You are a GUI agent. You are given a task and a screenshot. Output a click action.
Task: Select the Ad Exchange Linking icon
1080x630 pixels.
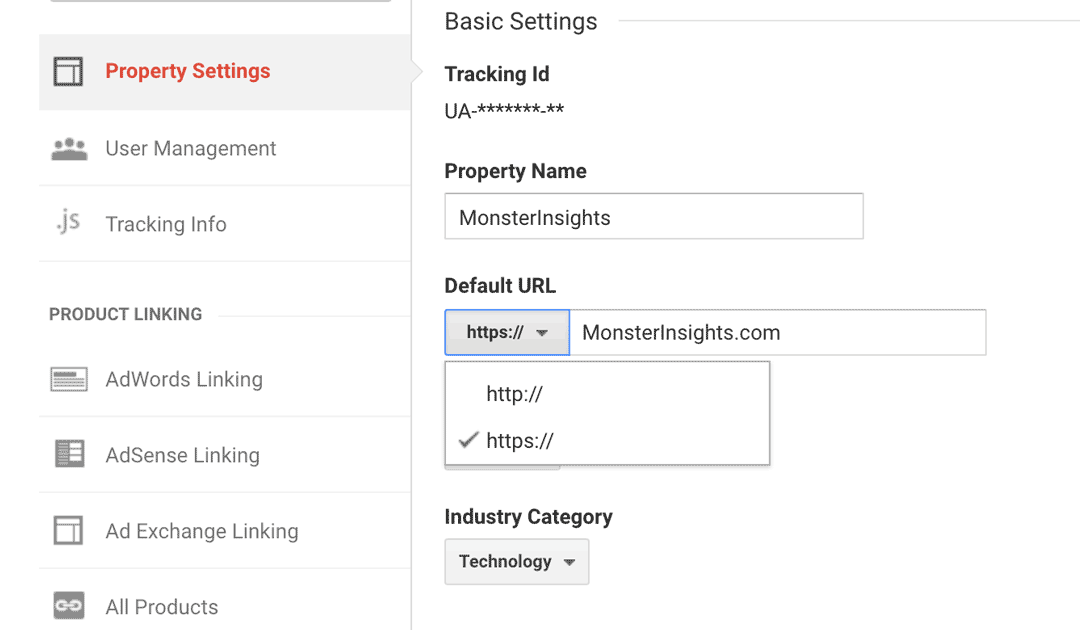point(68,531)
